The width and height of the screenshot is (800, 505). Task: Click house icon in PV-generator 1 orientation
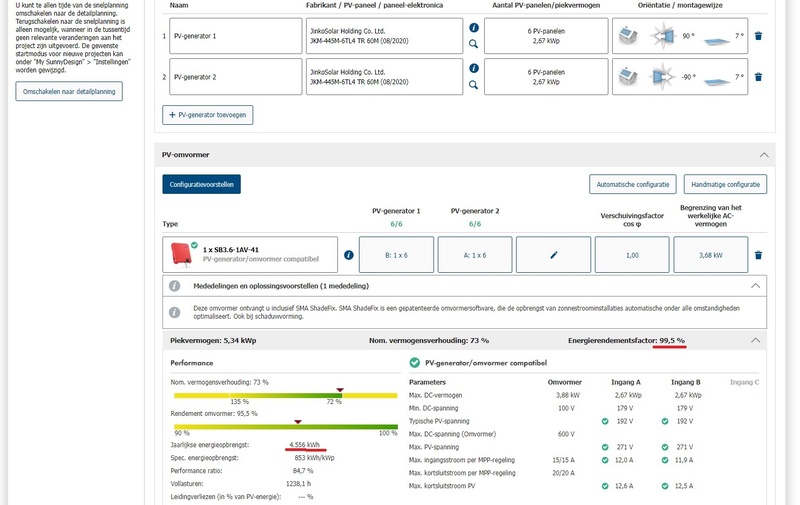(628, 36)
